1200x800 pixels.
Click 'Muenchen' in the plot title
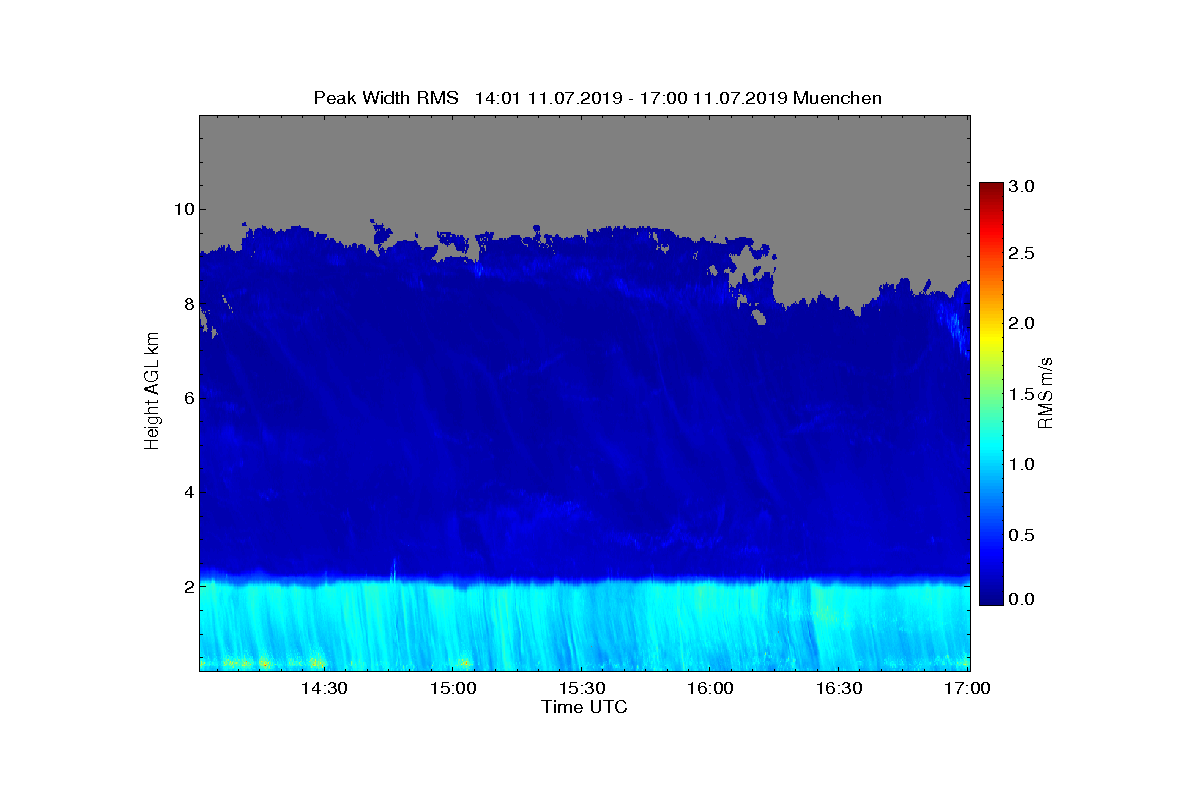click(837, 98)
